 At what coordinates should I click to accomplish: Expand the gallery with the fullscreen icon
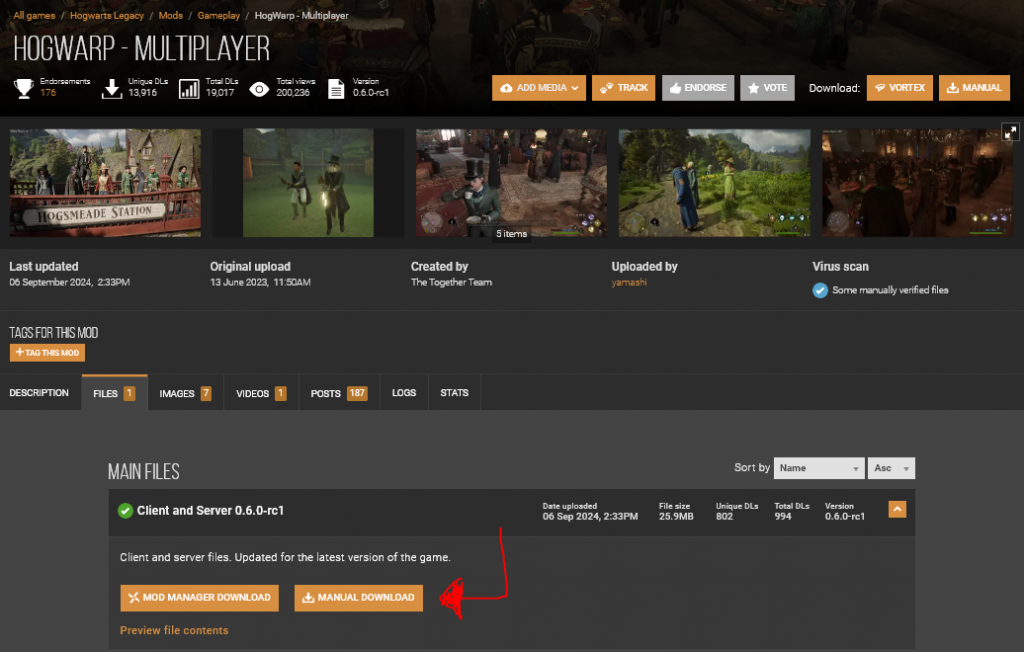click(1011, 131)
